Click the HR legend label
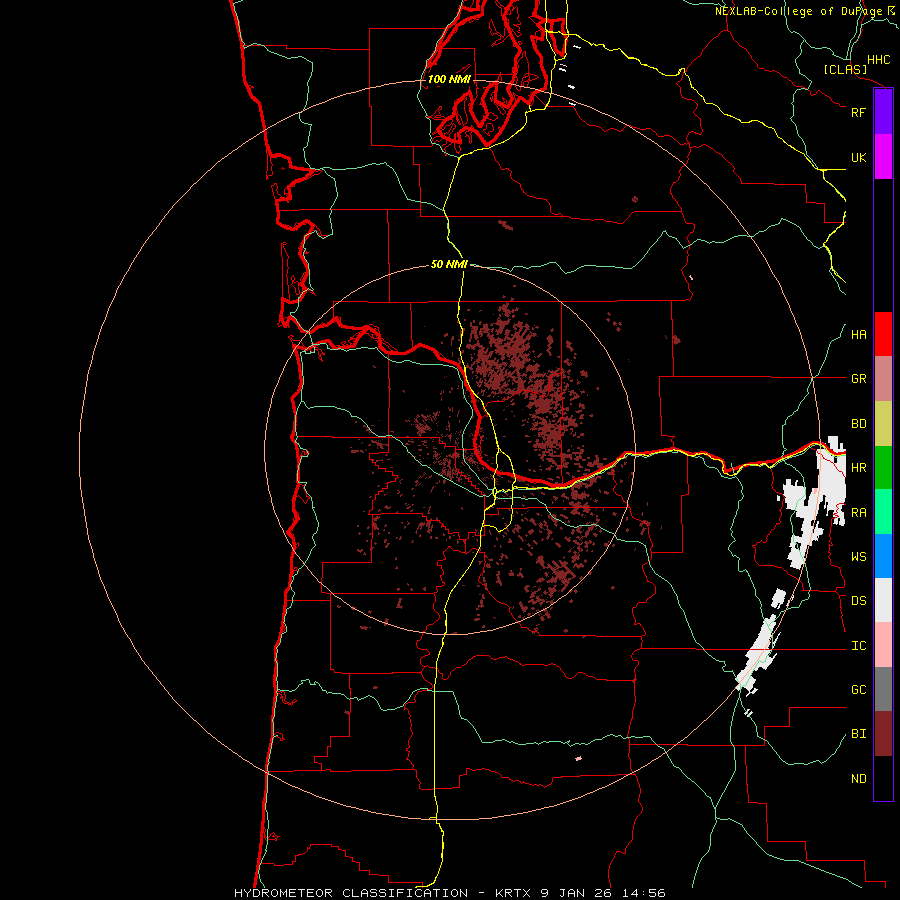 point(858,468)
